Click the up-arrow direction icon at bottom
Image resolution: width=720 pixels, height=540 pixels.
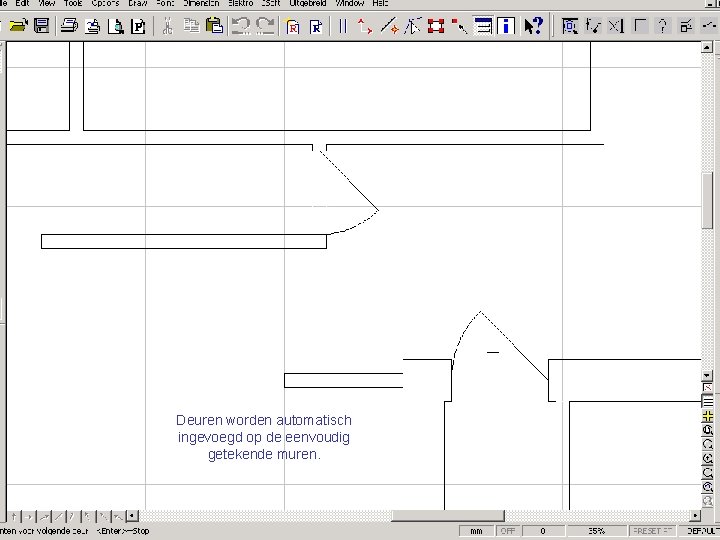[x=14, y=517]
